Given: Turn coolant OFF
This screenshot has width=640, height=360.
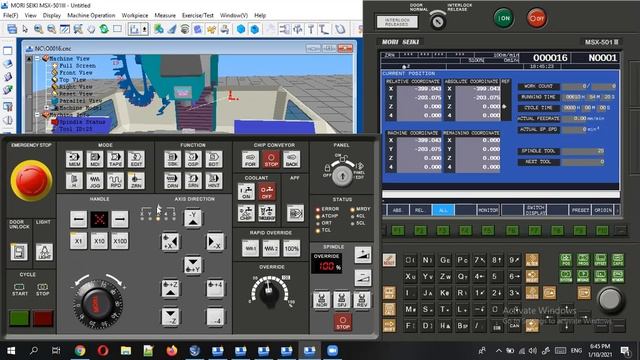Looking at the screenshot, I should tap(267, 191).
